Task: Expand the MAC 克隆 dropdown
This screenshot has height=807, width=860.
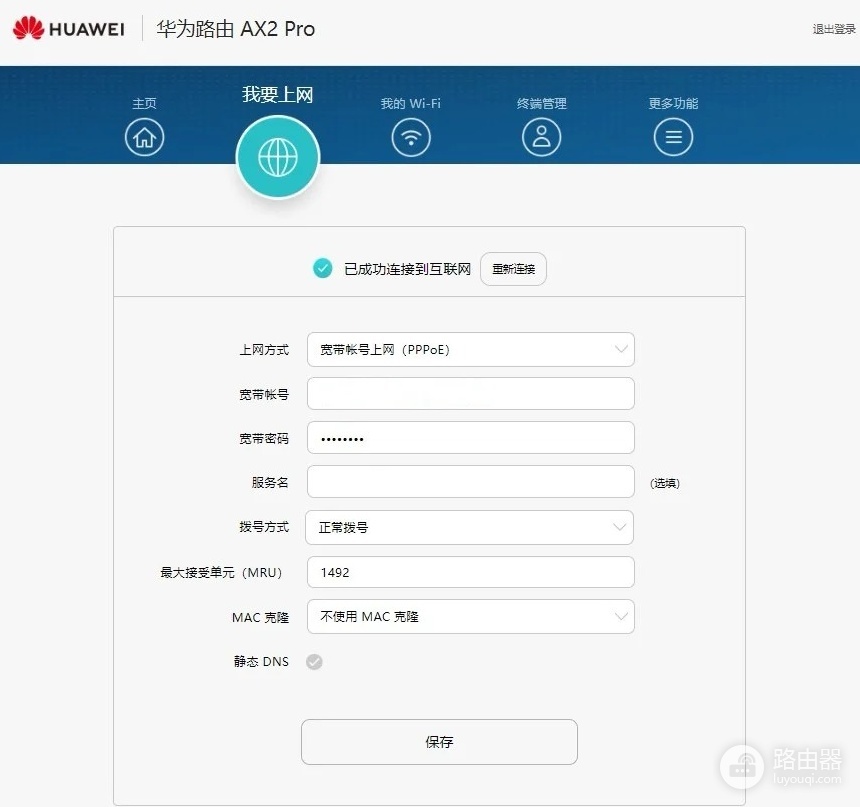Action: (x=471, y=617)
